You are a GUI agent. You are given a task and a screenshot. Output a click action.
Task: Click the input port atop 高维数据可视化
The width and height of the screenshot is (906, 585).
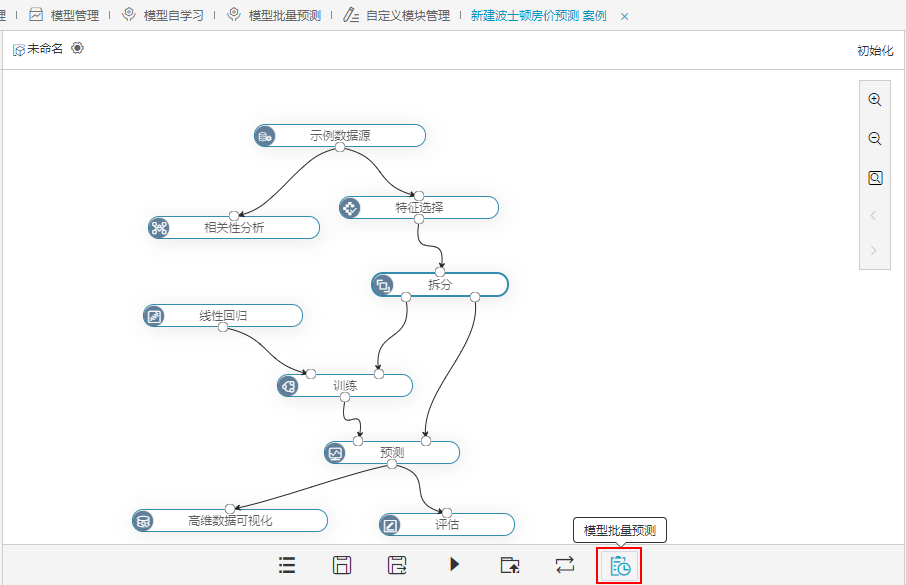(230, 509)
